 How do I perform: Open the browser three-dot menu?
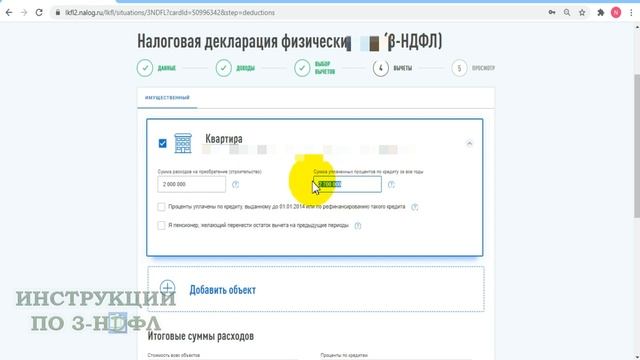pos(631,13)
